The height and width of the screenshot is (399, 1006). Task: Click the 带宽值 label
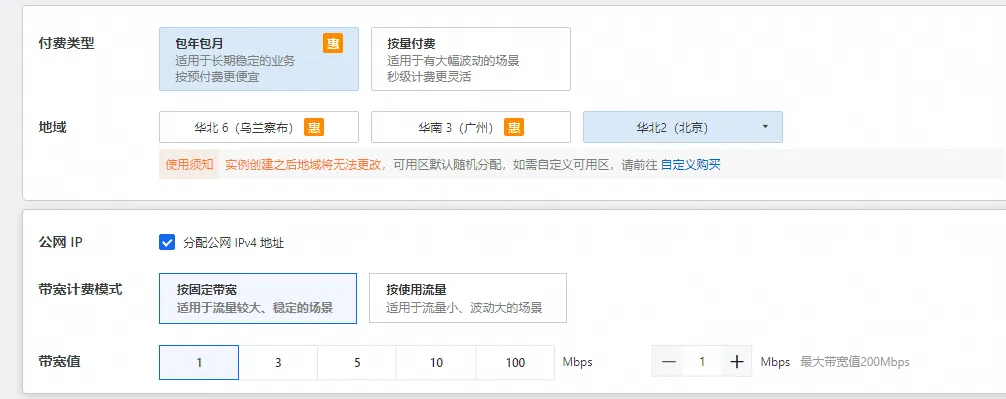60,361
